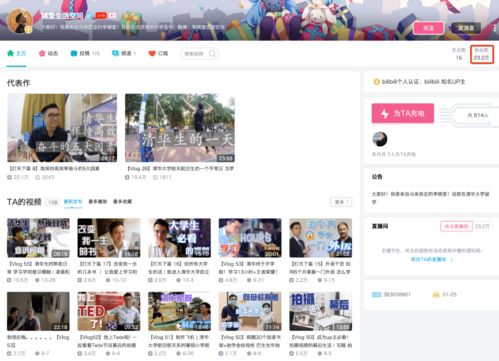Image resolution: width=499 pixels, height=361 pixels.
Task: Open the 改变我一生的书 video thumbnail
Action: pyautogui.click(x=109, y=238)
